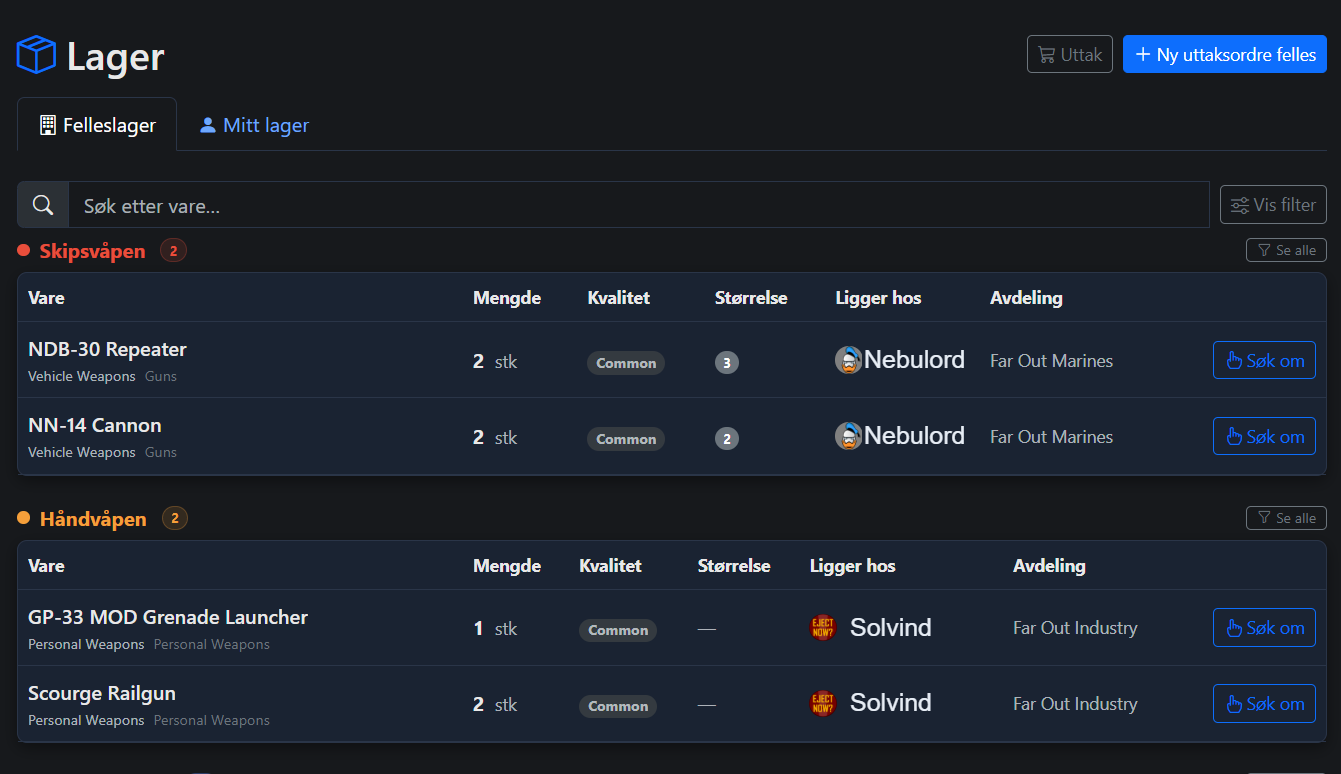The image size is (1341, 774).
Task: Click Søk om for NDB-30 Repeater
Action: point(1264,360)
